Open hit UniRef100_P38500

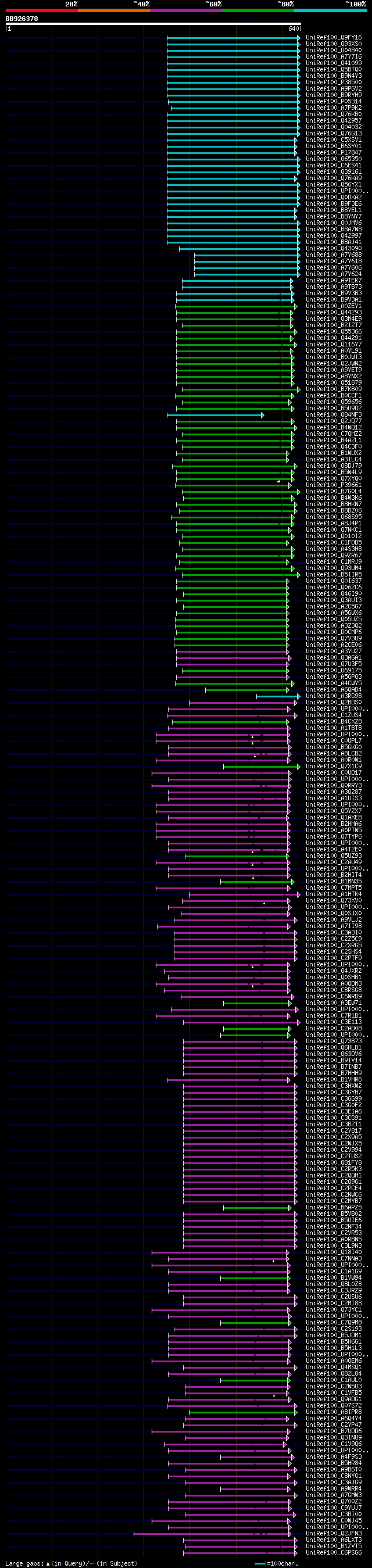coord(334,82)
